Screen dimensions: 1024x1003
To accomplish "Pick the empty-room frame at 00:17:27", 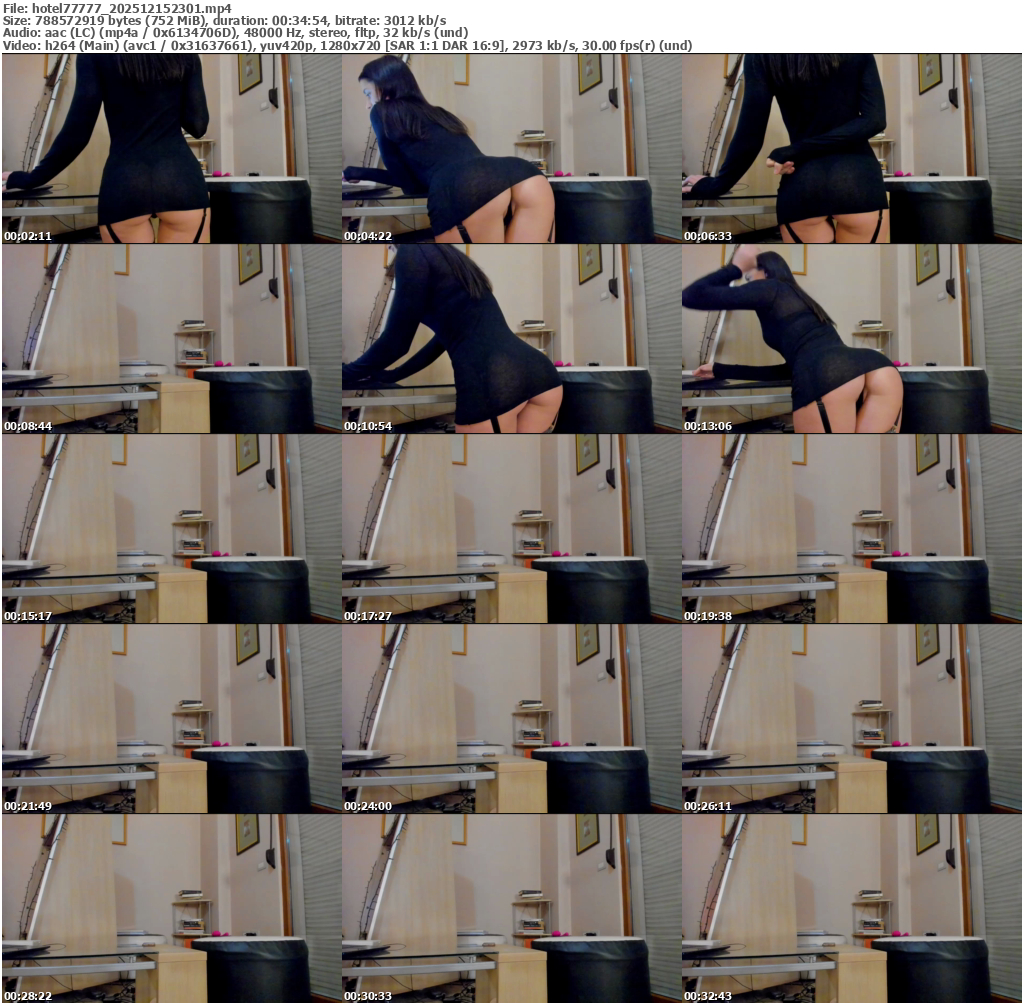I will [511, 528].
